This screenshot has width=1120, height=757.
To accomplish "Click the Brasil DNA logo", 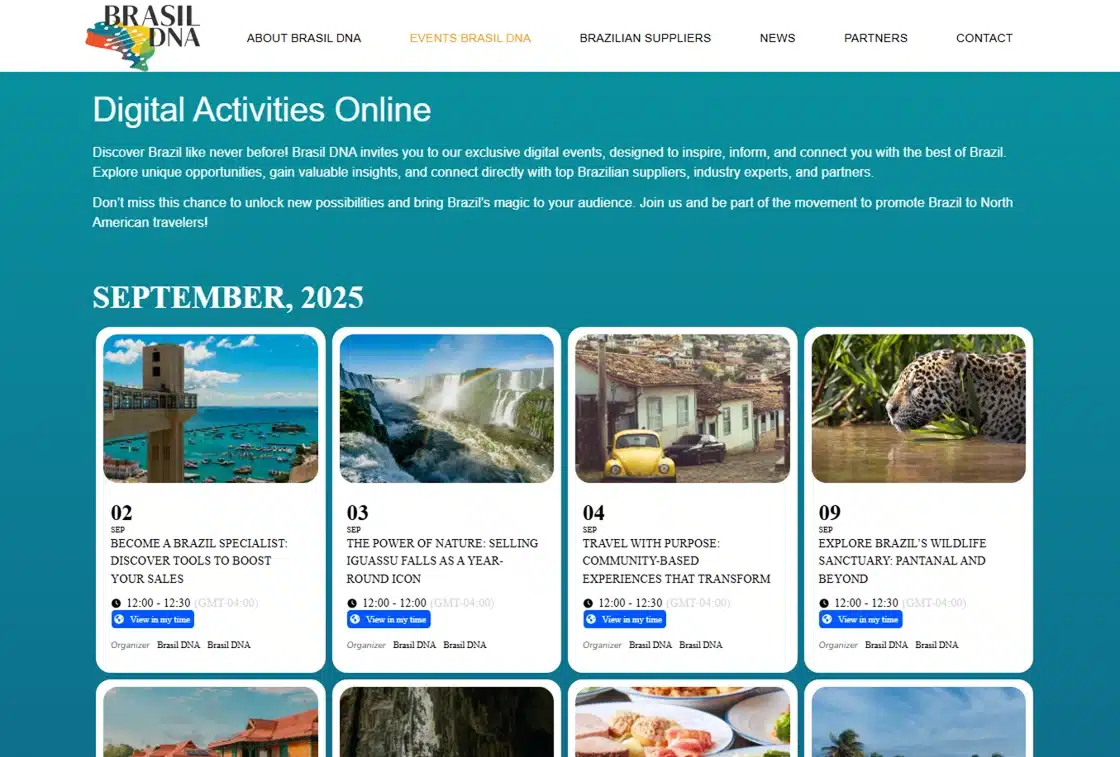I will (143, 37).
